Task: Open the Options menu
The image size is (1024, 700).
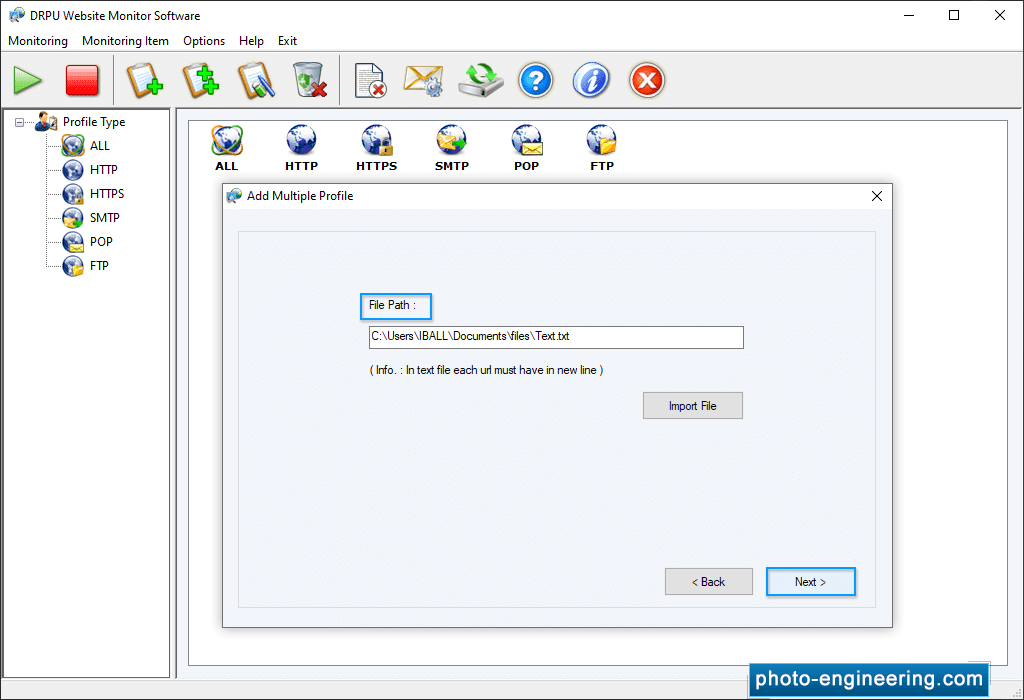Action: coord(204,40)
